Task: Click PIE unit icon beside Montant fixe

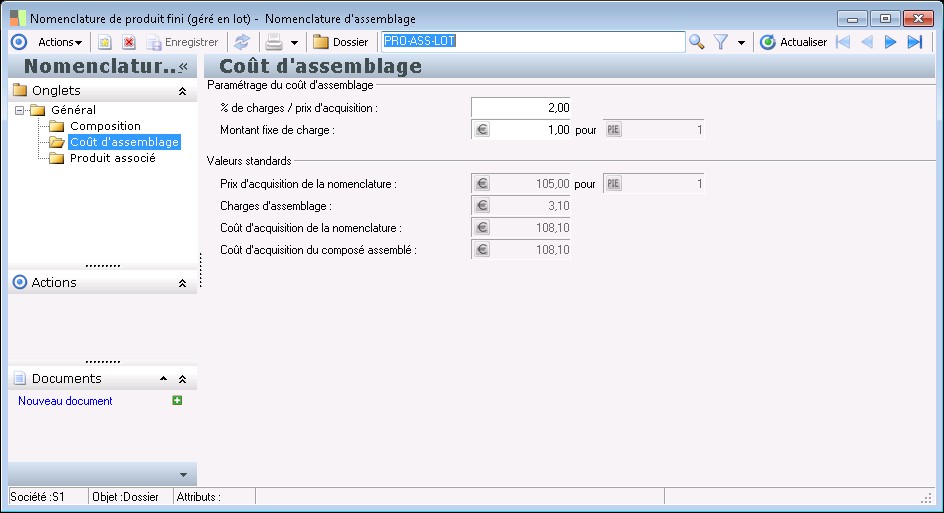Action: coord(613,129)
